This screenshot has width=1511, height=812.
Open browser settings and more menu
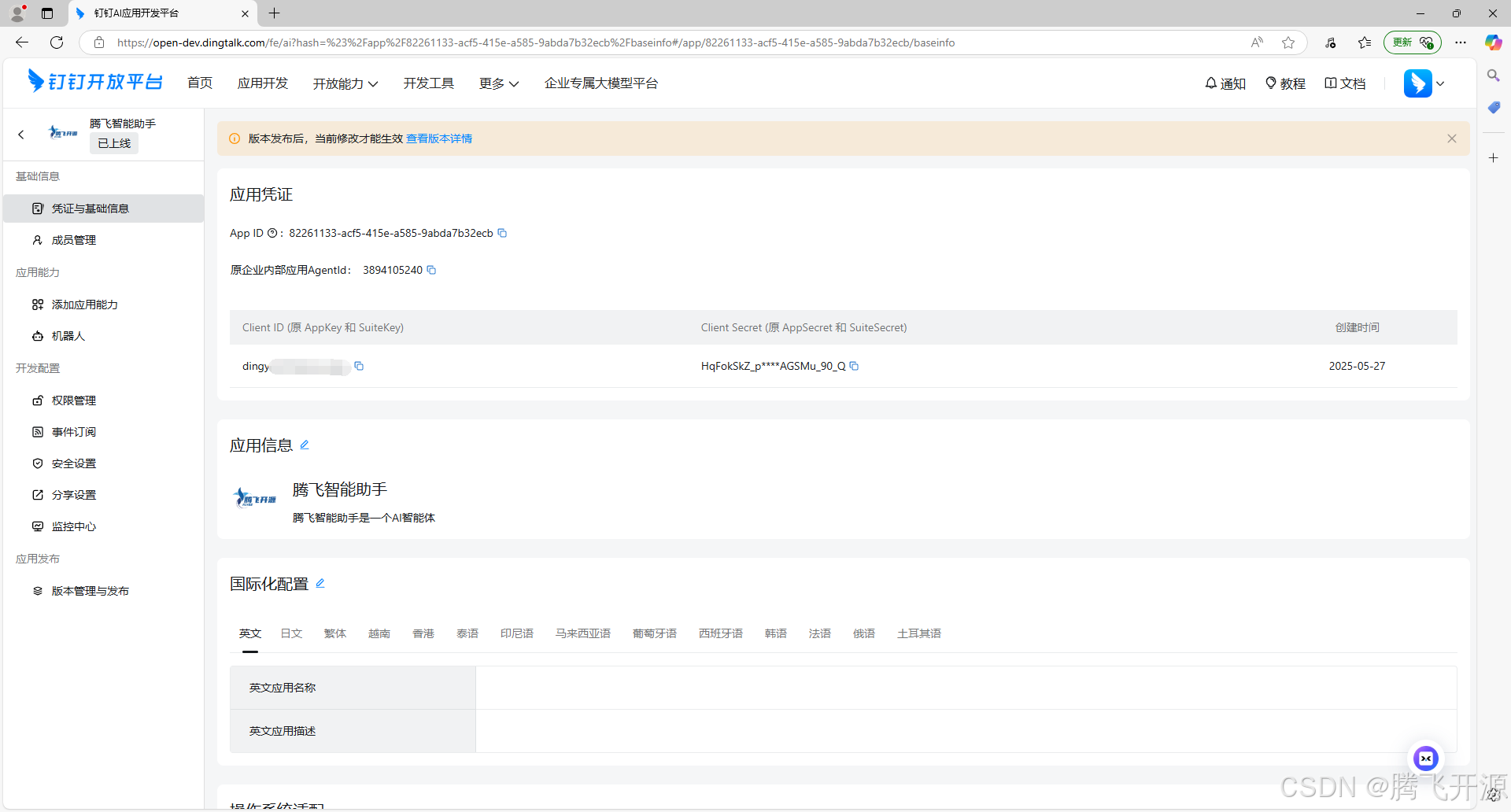click(x=1461, y=42)
